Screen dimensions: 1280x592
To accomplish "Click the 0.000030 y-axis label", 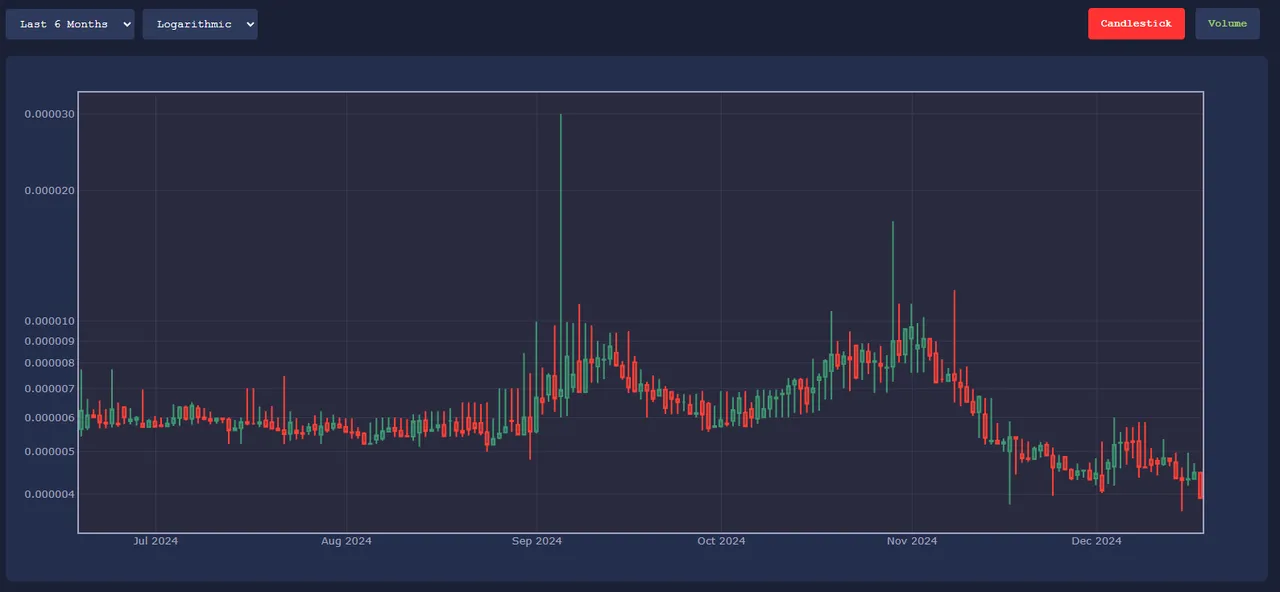I will (x=49, y=114).
